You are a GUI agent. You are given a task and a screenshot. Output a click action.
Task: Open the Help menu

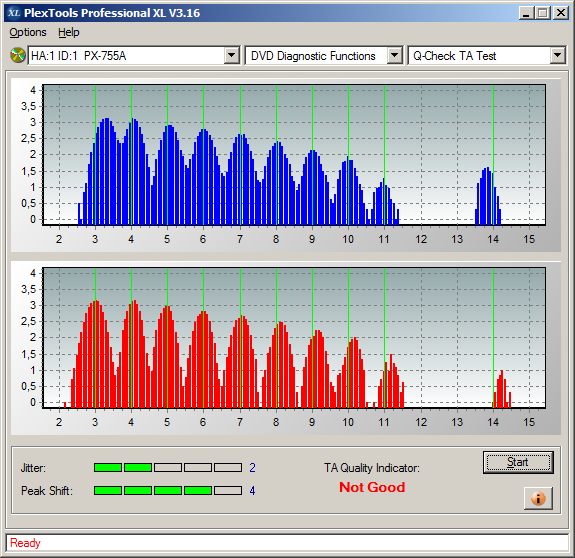[x=69, y=32]
